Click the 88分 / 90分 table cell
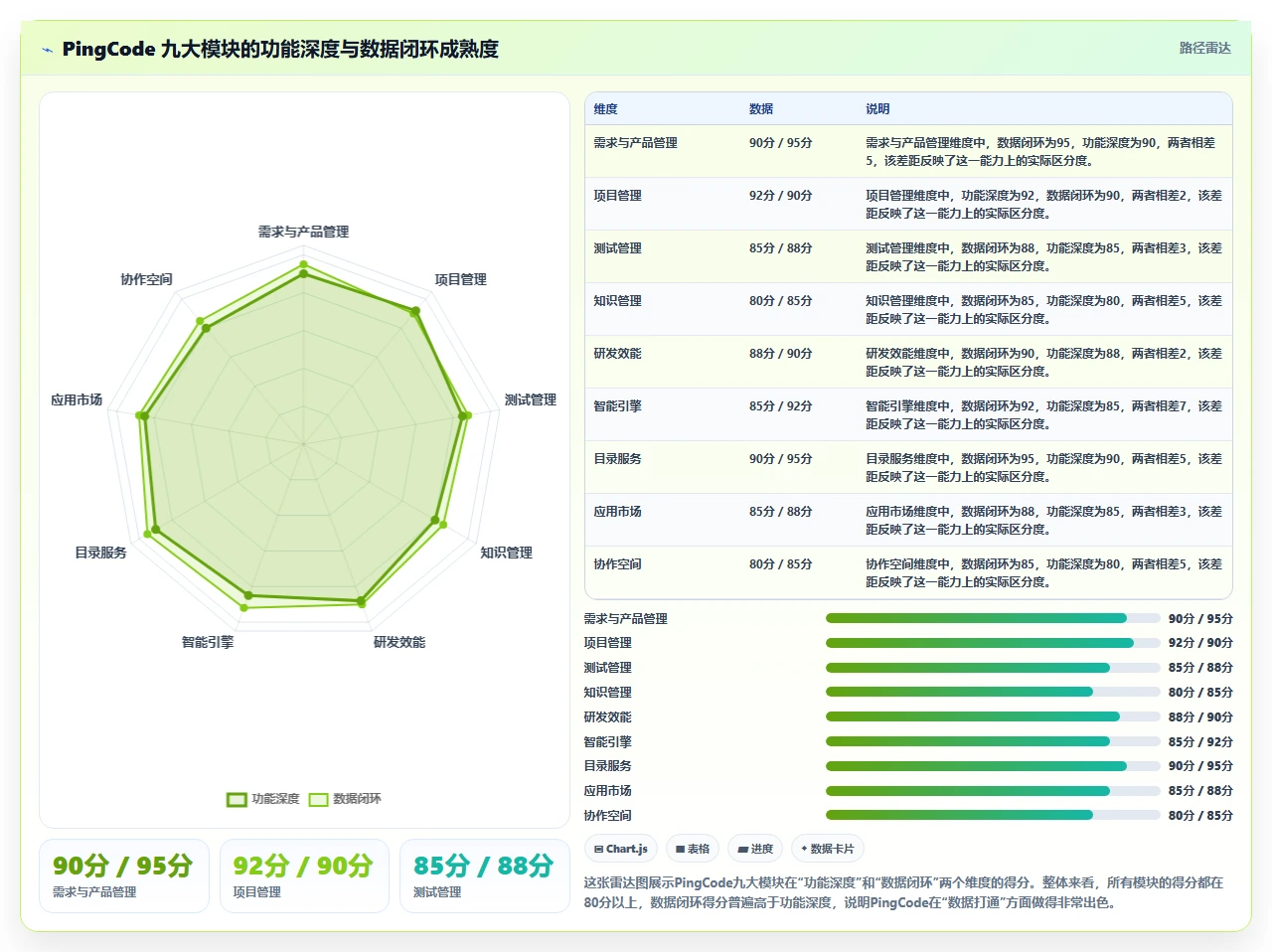 [x=781, y=354]
